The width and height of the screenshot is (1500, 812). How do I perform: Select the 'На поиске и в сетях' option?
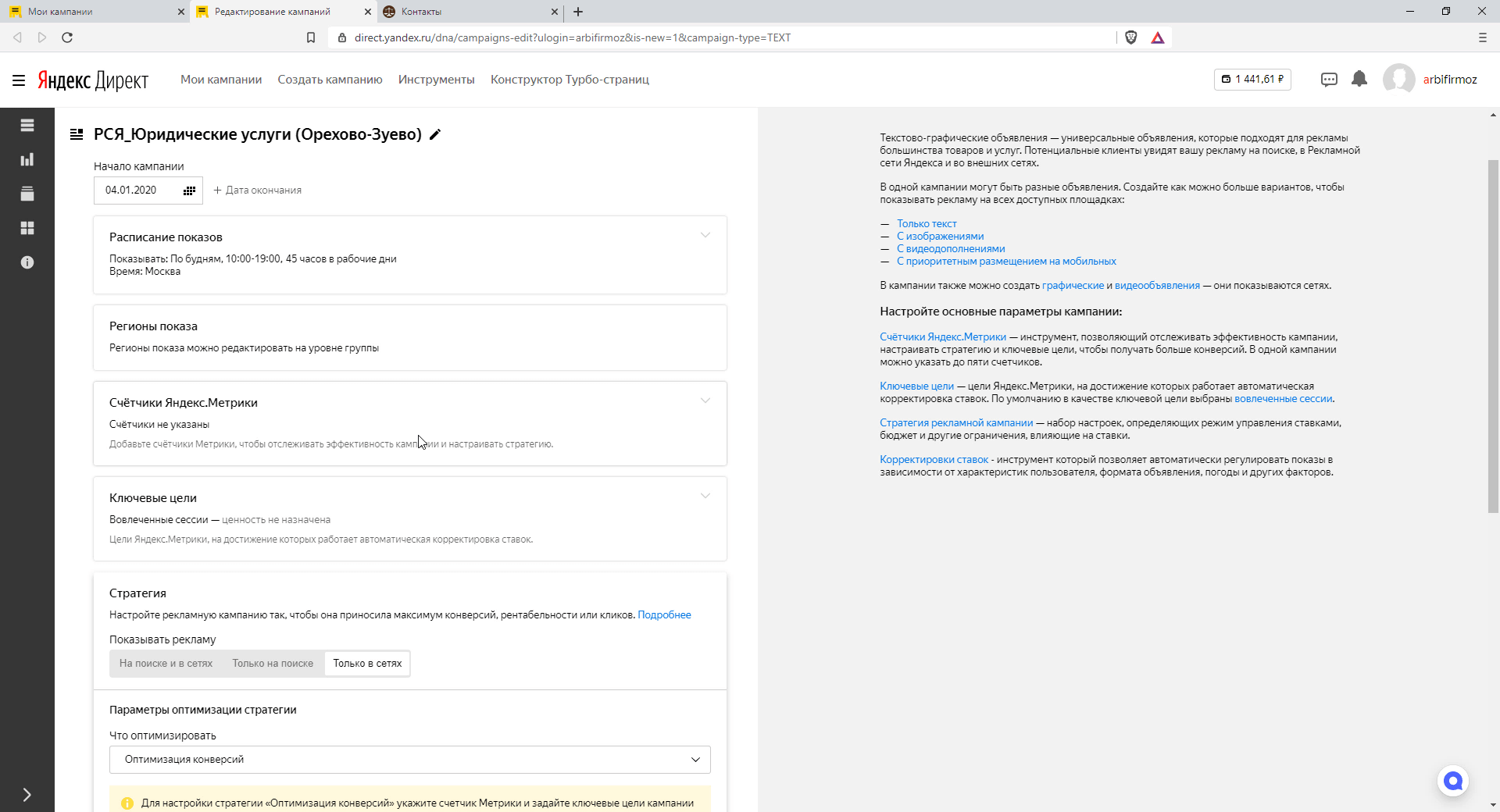(x=166, y=664)
